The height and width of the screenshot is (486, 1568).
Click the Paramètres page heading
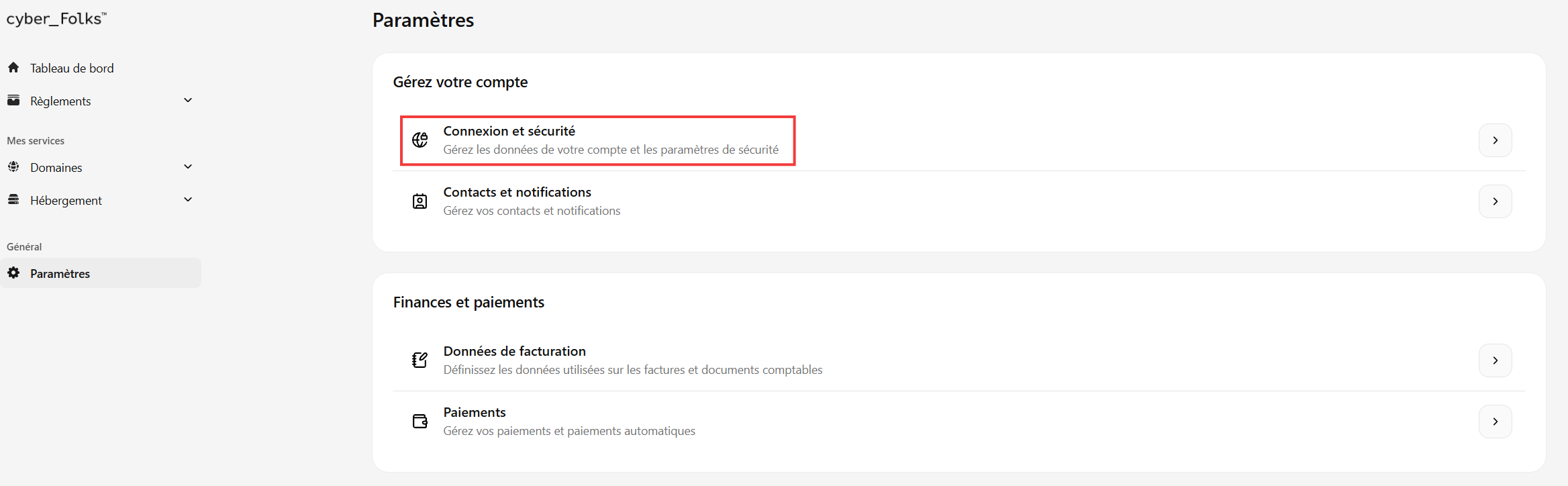pos(424,20)
